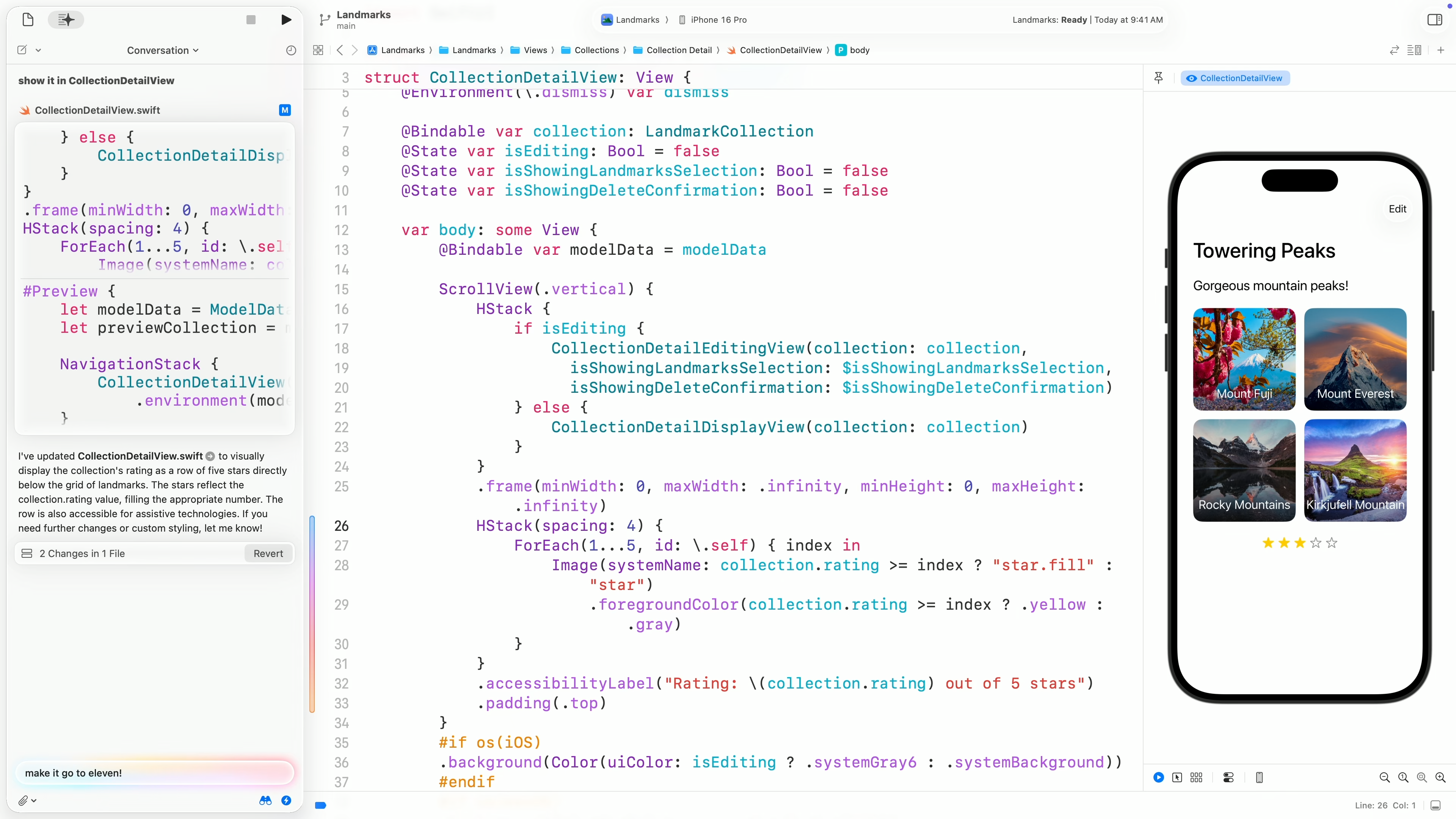This screenshot has width=1456, height=819.
Task: Switch preview to selectable mode
Action: tap(1177, 777)
